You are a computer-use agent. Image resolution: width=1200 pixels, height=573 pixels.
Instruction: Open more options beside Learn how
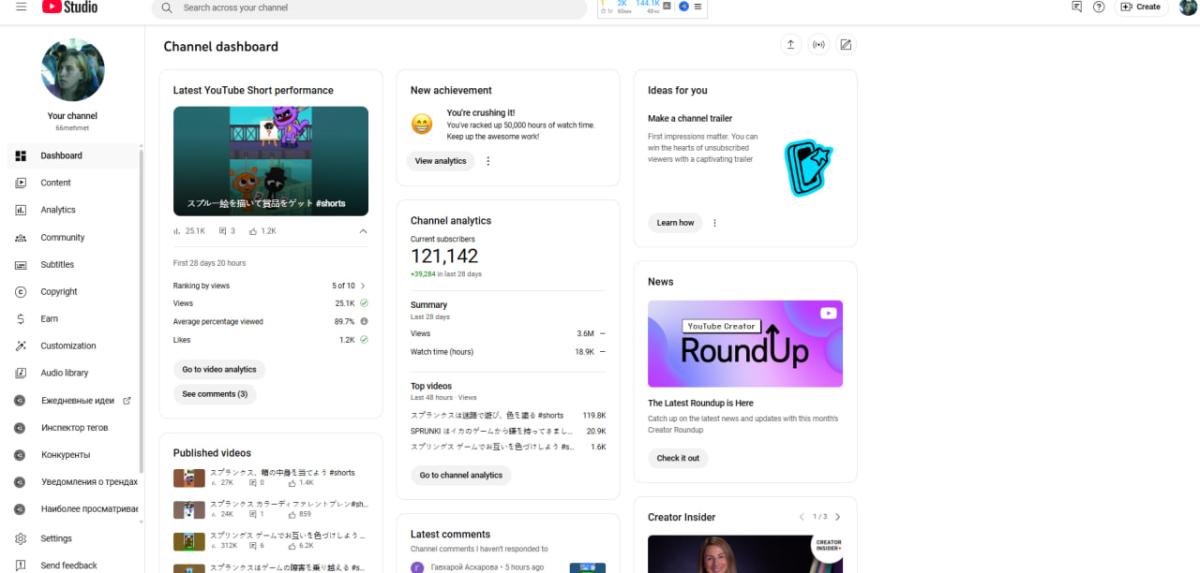[x=714, y=223]
